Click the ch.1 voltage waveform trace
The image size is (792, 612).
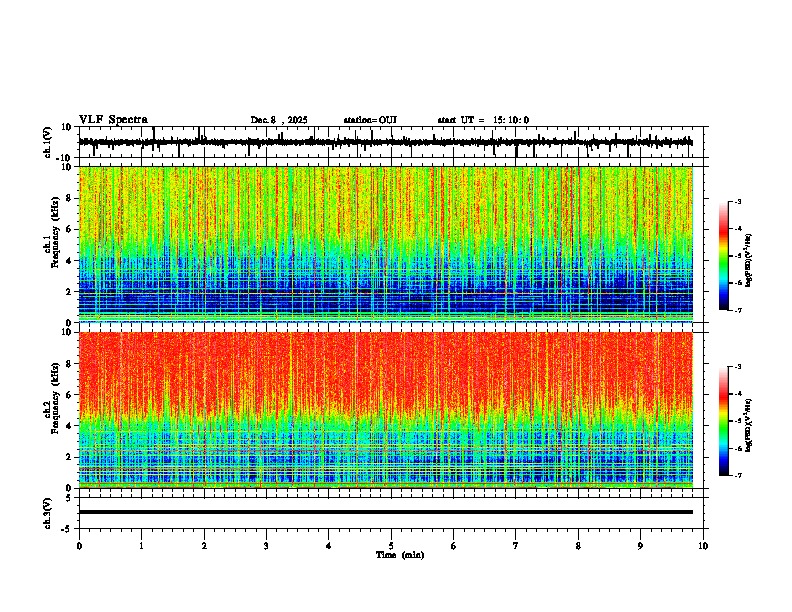(x=386, y=142)
